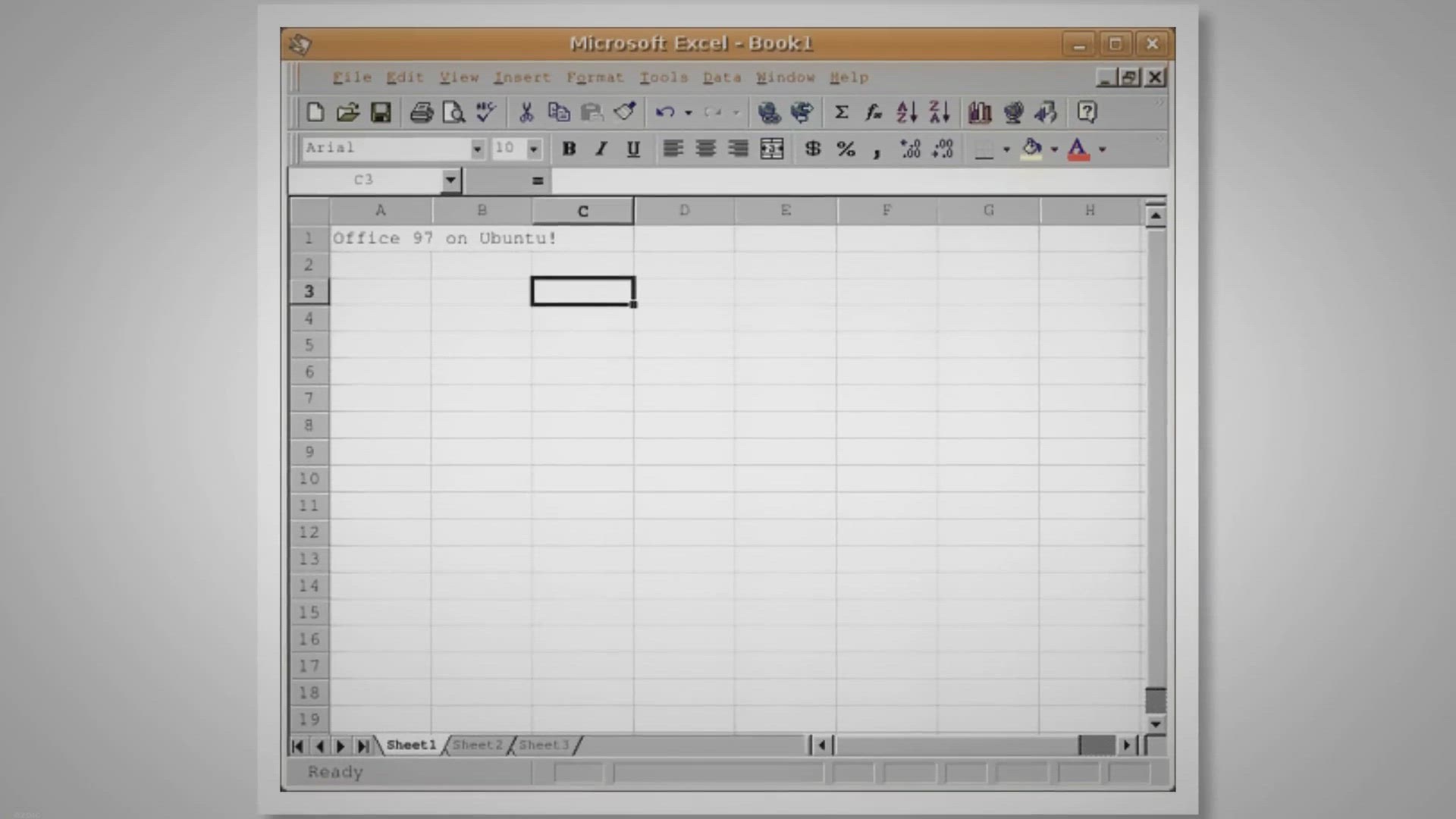
Task: Apply Percent style icon
Action: tap(846, 149)
